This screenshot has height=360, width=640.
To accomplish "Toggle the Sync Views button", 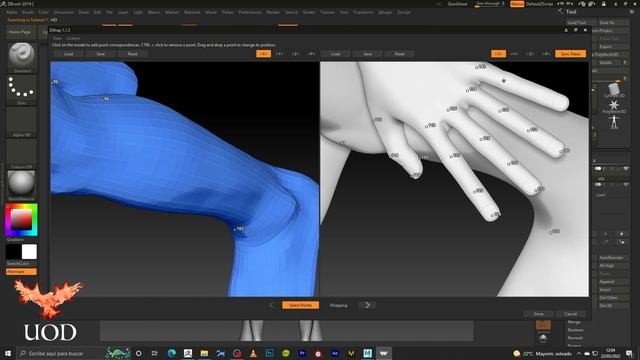I will click(x=570, y=54).
